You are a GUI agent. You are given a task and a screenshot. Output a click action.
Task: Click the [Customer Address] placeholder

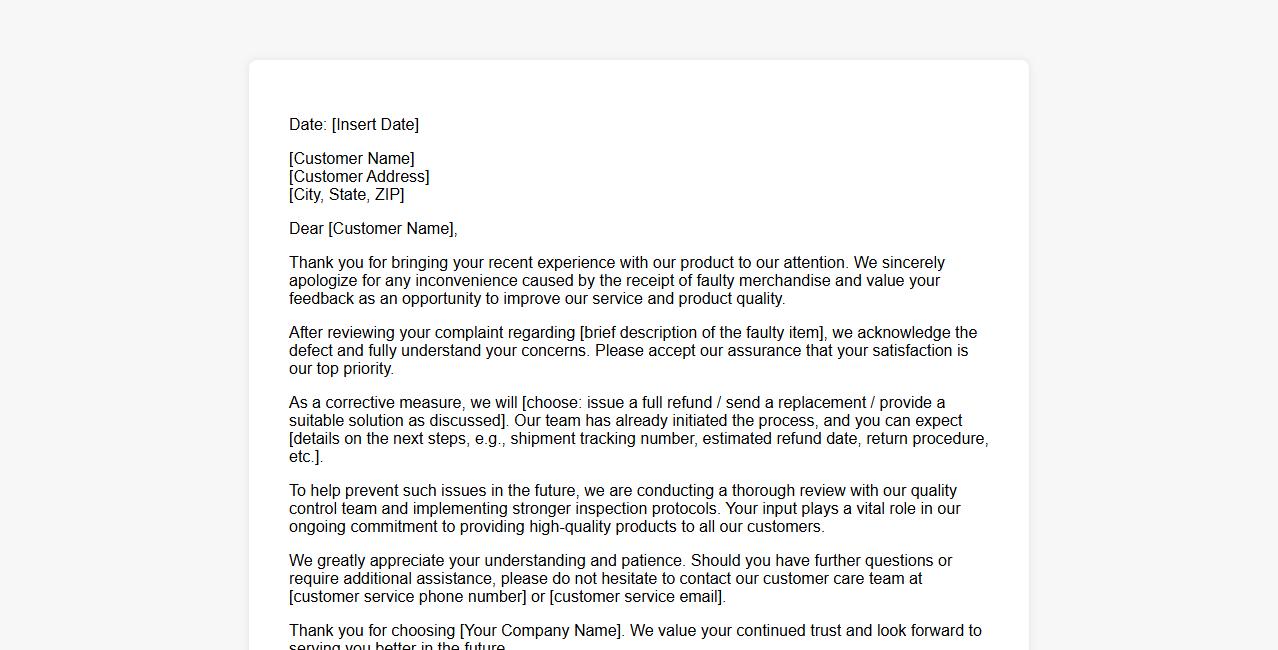point(359,177)
